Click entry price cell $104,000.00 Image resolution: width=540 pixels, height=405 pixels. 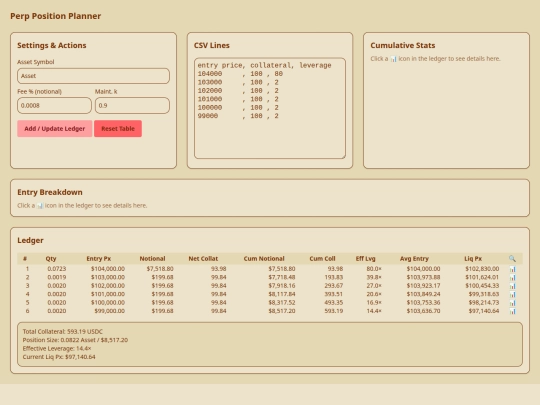pos(108,269)
